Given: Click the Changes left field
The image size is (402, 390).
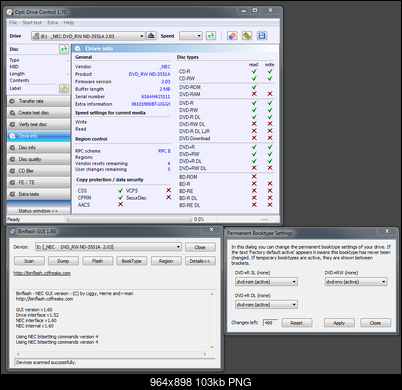Looking at the screenshot, I should [270, 323].
